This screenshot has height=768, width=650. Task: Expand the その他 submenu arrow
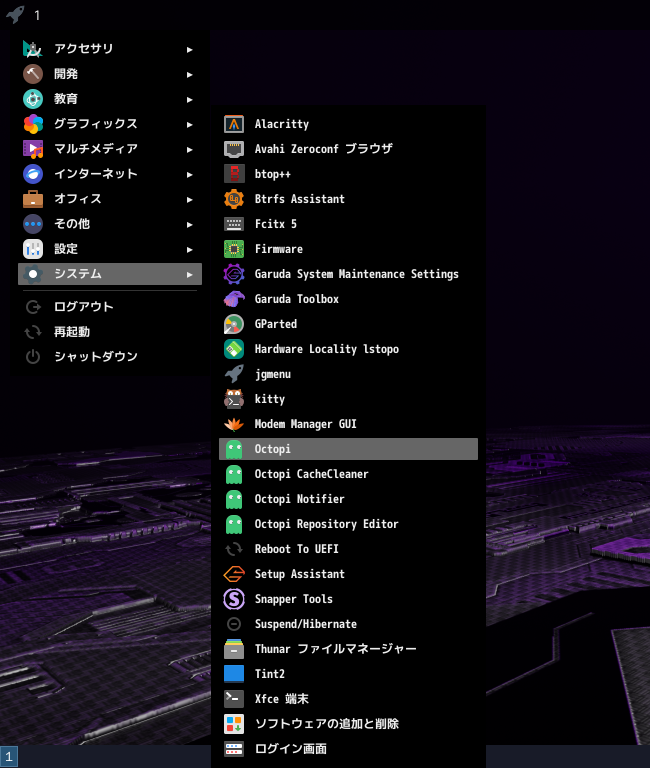click(190, 224)
